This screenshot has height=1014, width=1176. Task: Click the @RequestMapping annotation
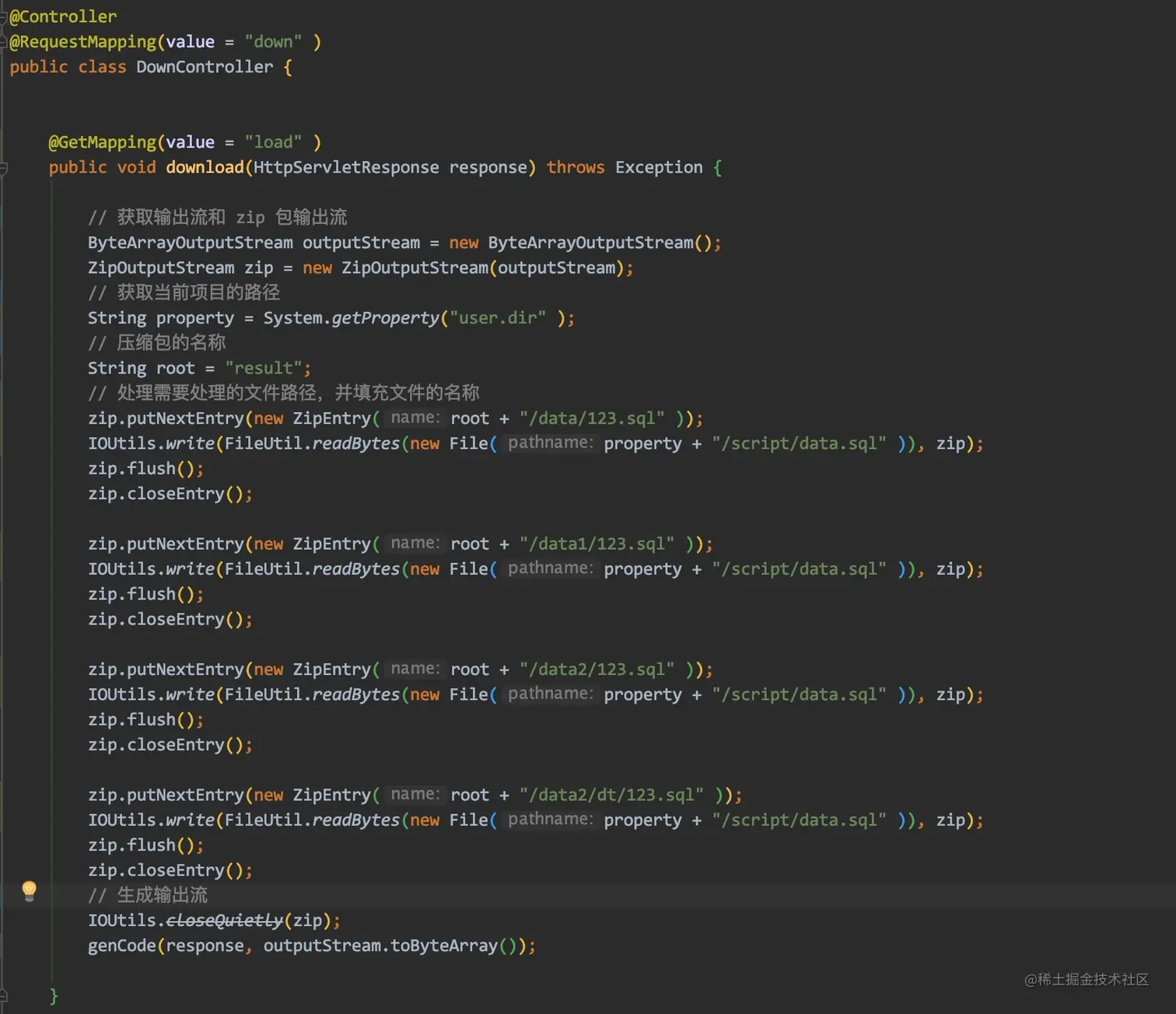point(83,42)
